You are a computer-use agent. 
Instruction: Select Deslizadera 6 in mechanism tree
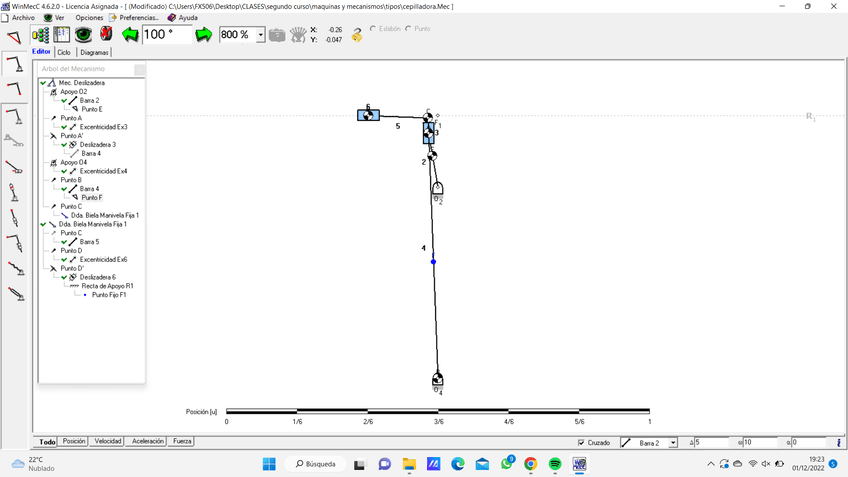(98, 277)
